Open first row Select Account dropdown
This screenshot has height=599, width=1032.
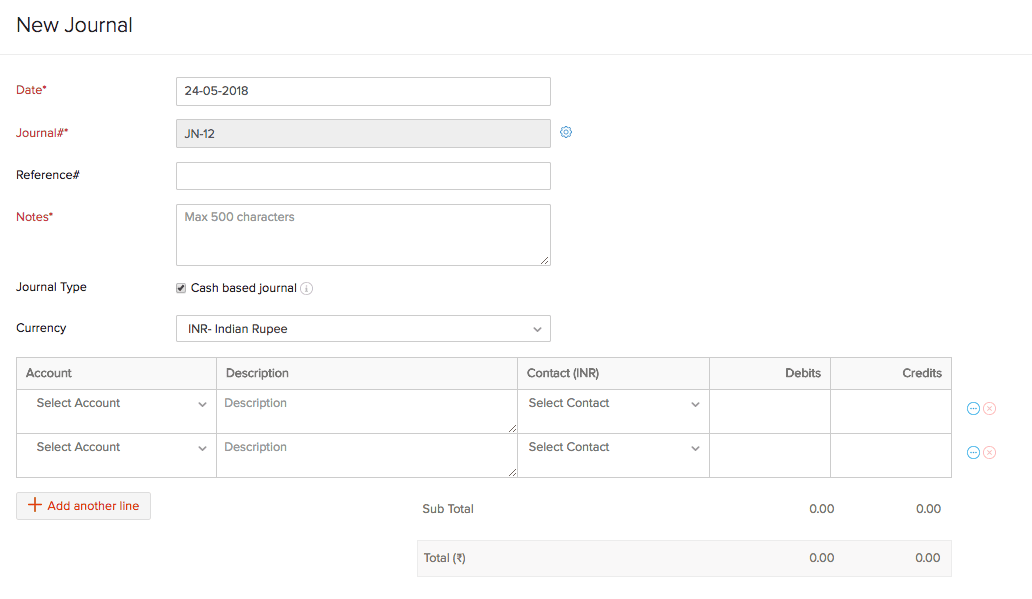click(117, 404)
